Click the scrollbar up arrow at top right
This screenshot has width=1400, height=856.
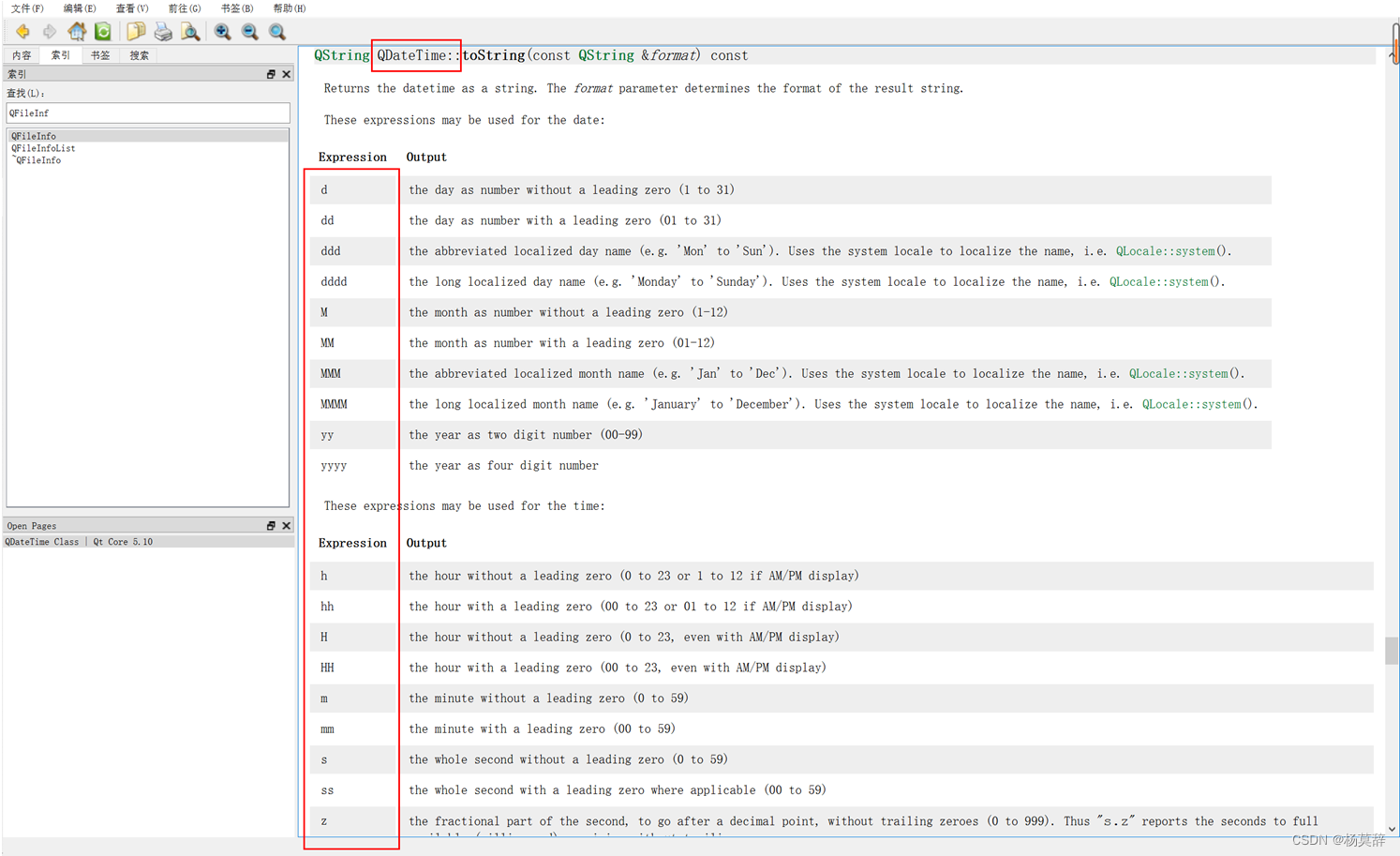coord(1392,55)
